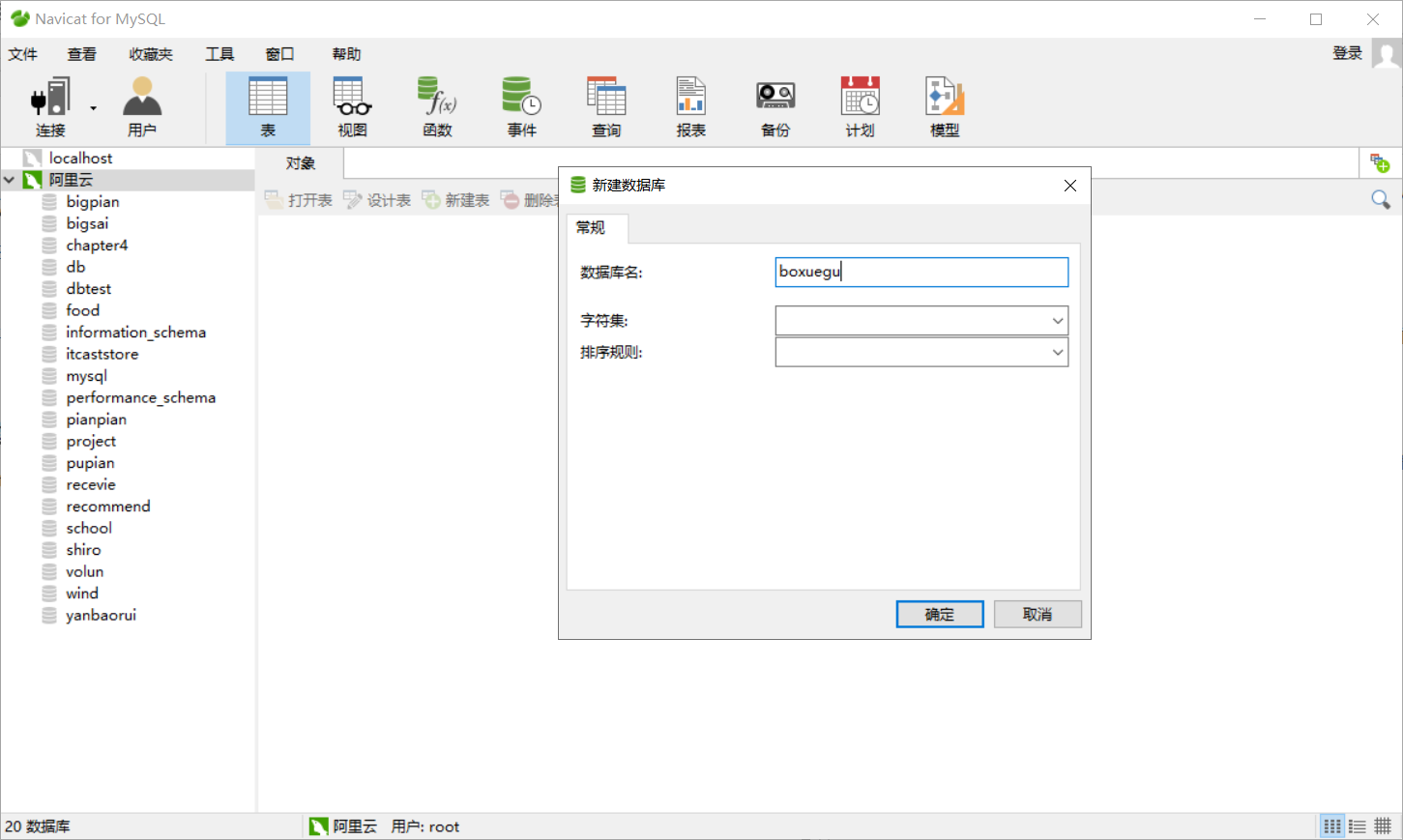Select the dbtest database
This screenshot has height=840, width=1403.
point(89,288)
